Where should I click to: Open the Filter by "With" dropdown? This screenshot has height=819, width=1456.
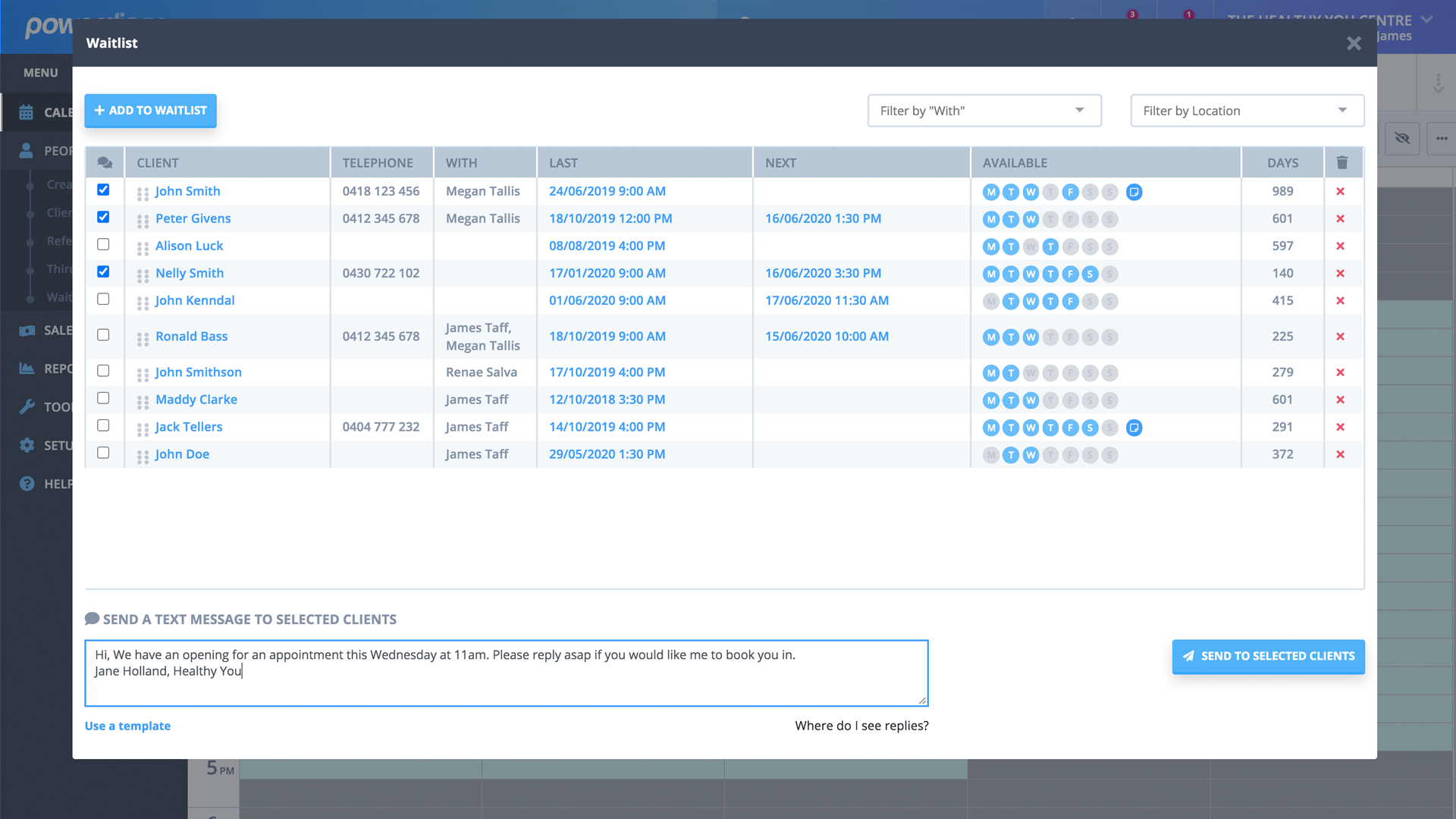click(984, 111)
